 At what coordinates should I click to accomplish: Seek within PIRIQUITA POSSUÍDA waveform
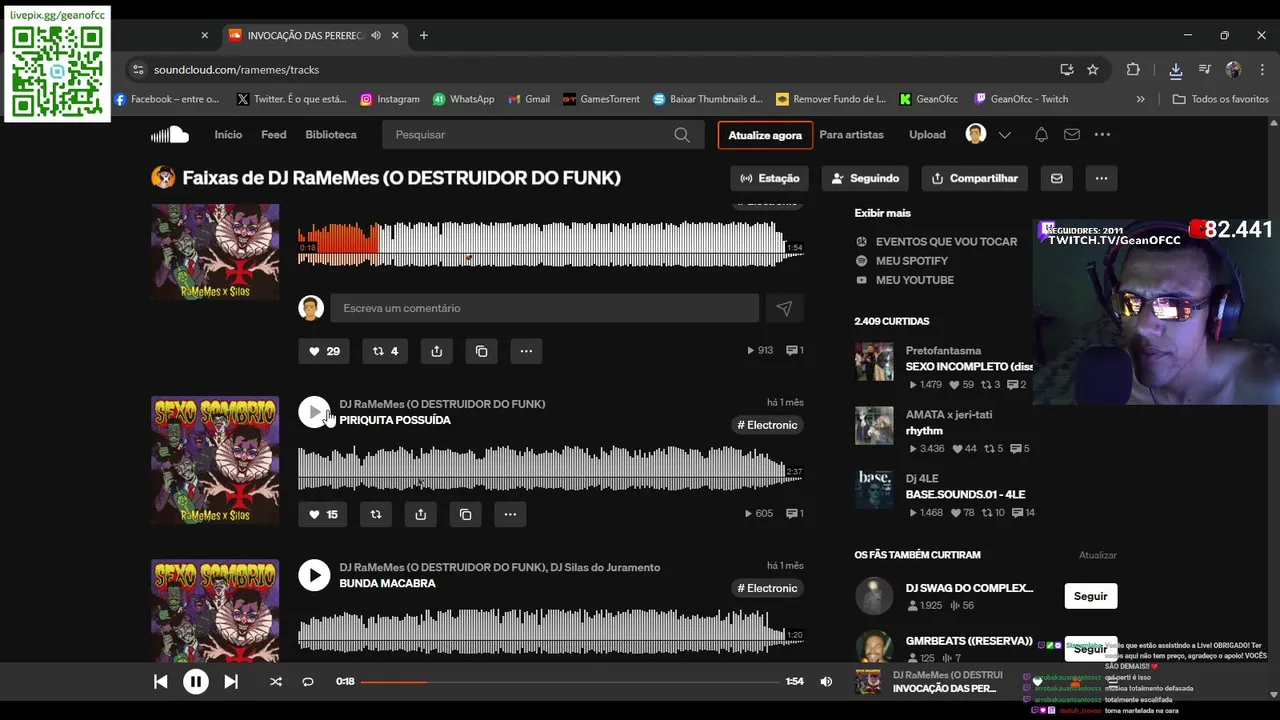point(550,468)
